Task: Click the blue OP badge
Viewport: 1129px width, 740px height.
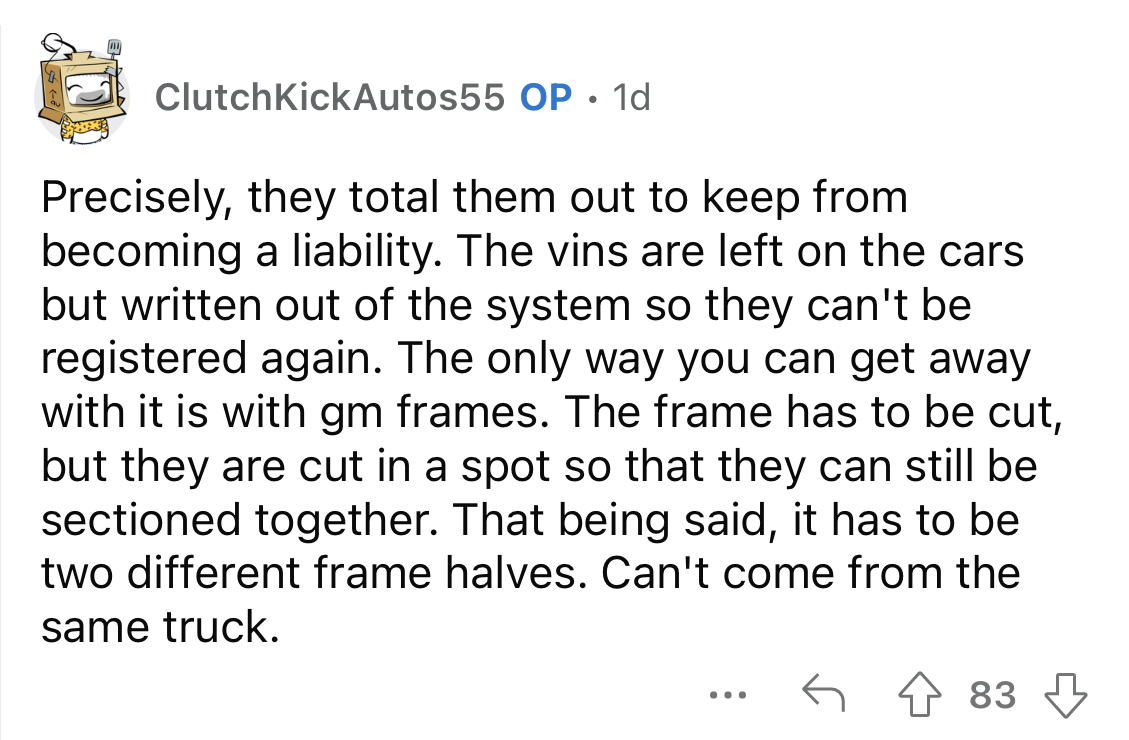Action: (x=546, y=97)
